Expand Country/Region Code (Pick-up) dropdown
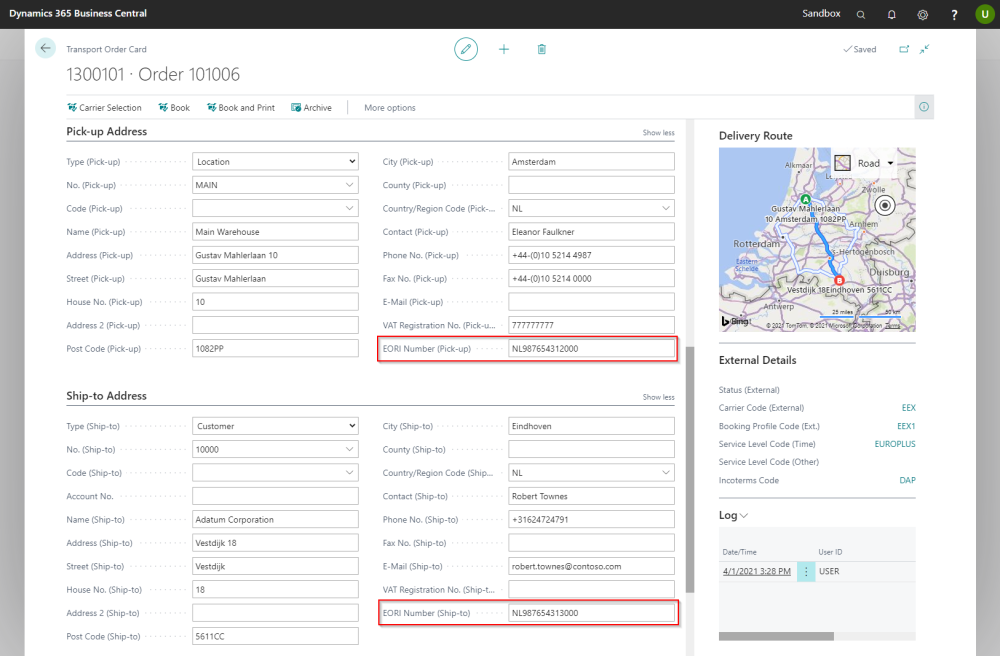 coord(666,209)
